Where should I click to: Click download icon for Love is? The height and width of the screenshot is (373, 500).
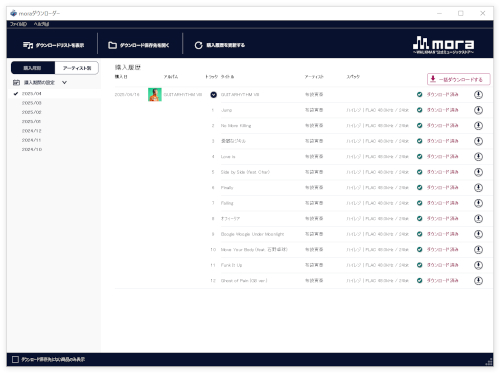478,157
